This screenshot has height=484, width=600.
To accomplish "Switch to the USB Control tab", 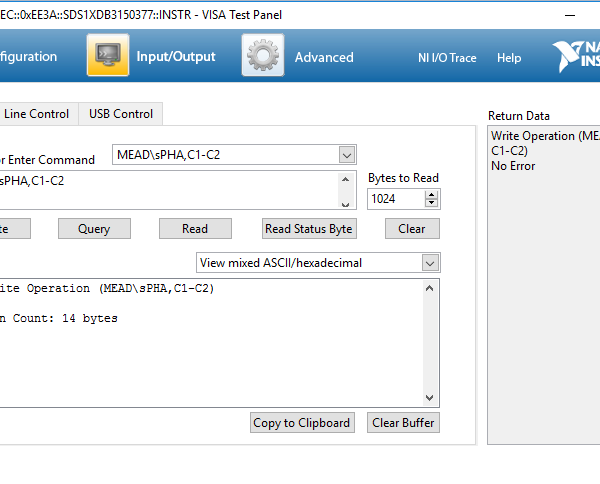I will 121,114.
